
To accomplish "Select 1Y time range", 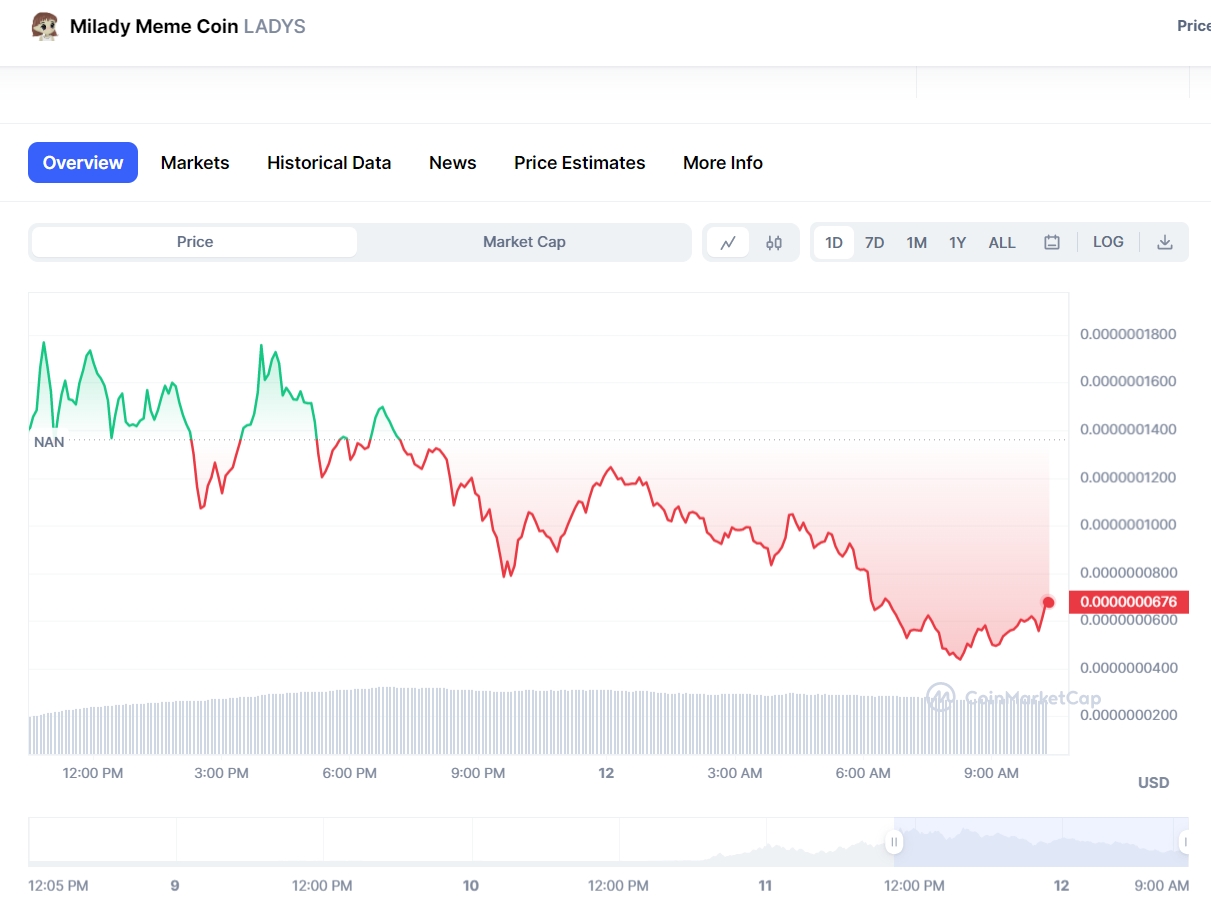I will (958, 242).
